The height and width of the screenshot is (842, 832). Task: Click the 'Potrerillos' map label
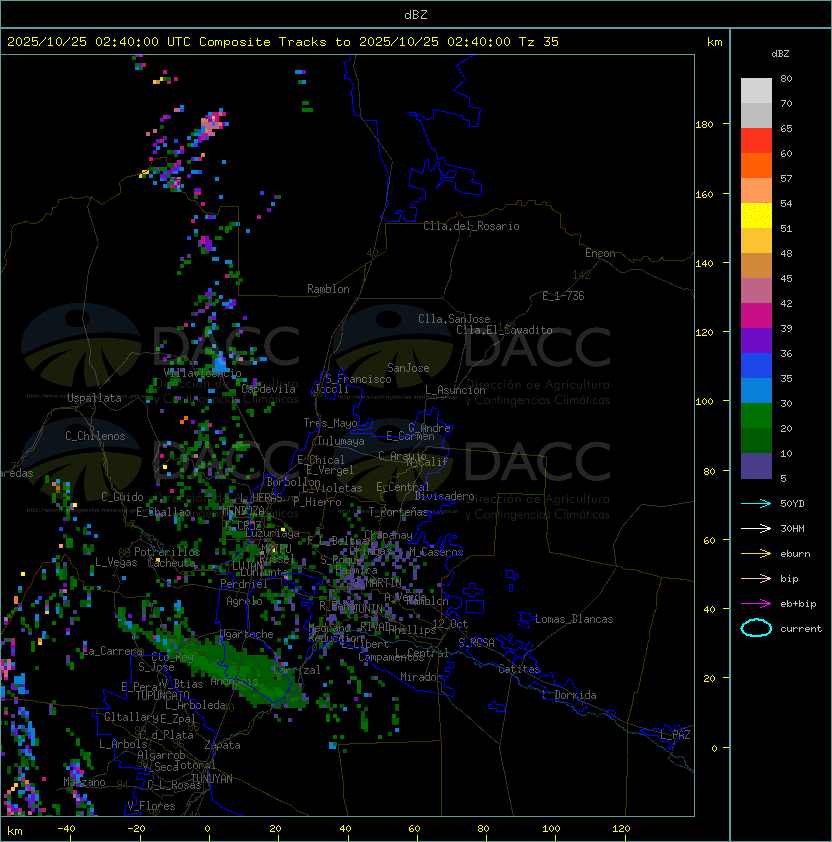[167, 552]
